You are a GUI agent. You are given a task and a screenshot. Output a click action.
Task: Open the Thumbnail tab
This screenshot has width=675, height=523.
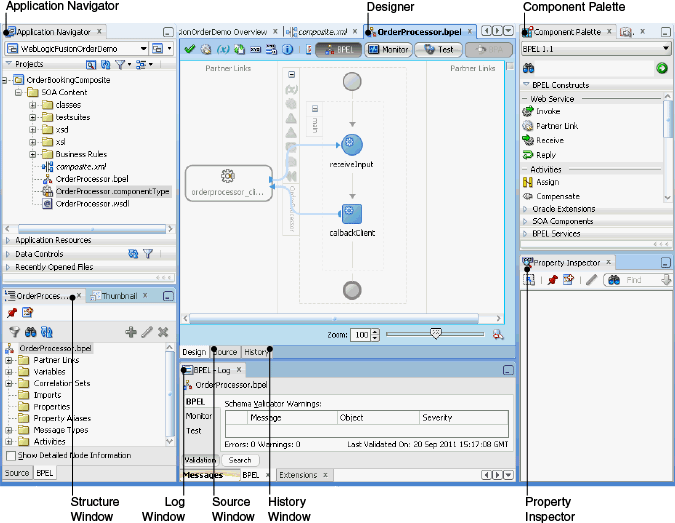click(x=119, y=296)
